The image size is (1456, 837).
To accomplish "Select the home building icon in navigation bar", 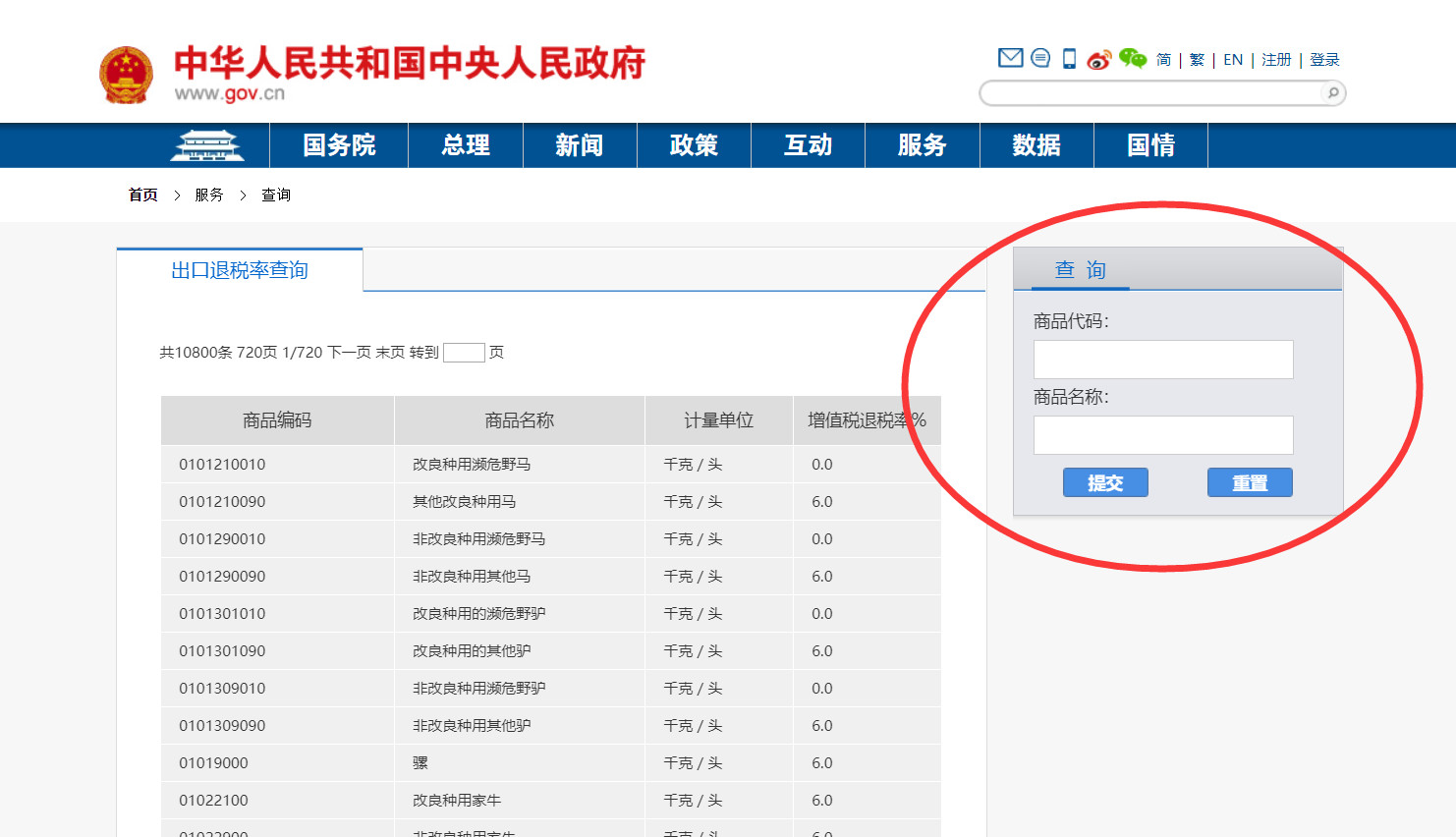I will click(x=209, y=144).
